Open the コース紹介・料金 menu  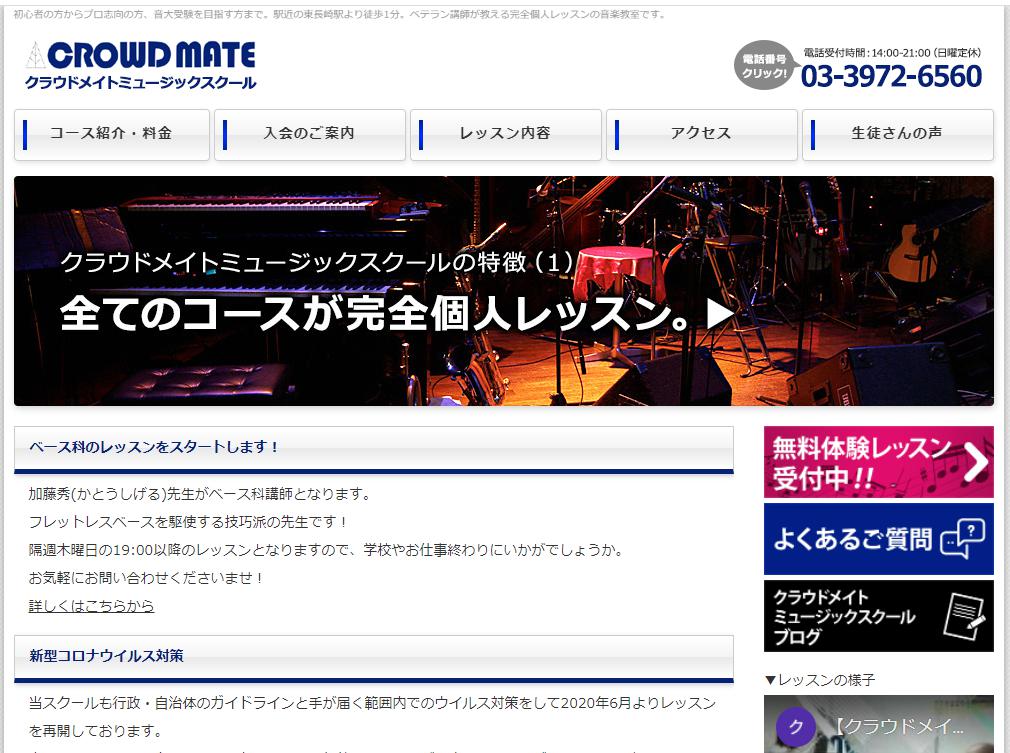[112, 134]
